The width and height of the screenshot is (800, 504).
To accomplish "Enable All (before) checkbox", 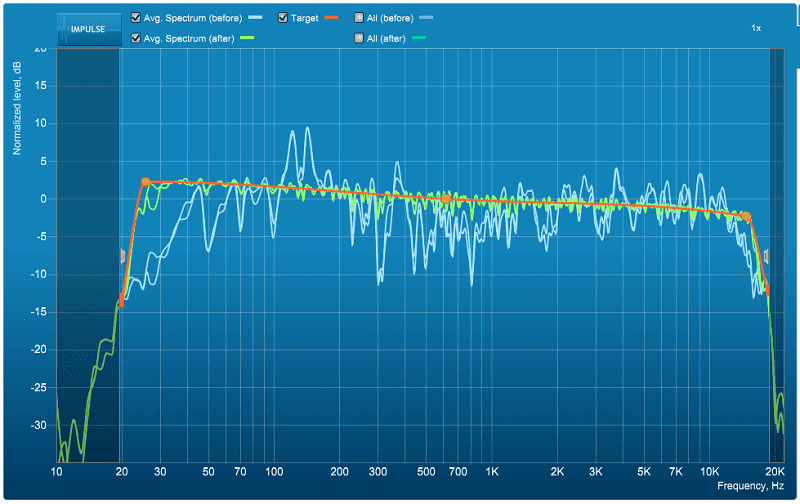I will [359, 18].
